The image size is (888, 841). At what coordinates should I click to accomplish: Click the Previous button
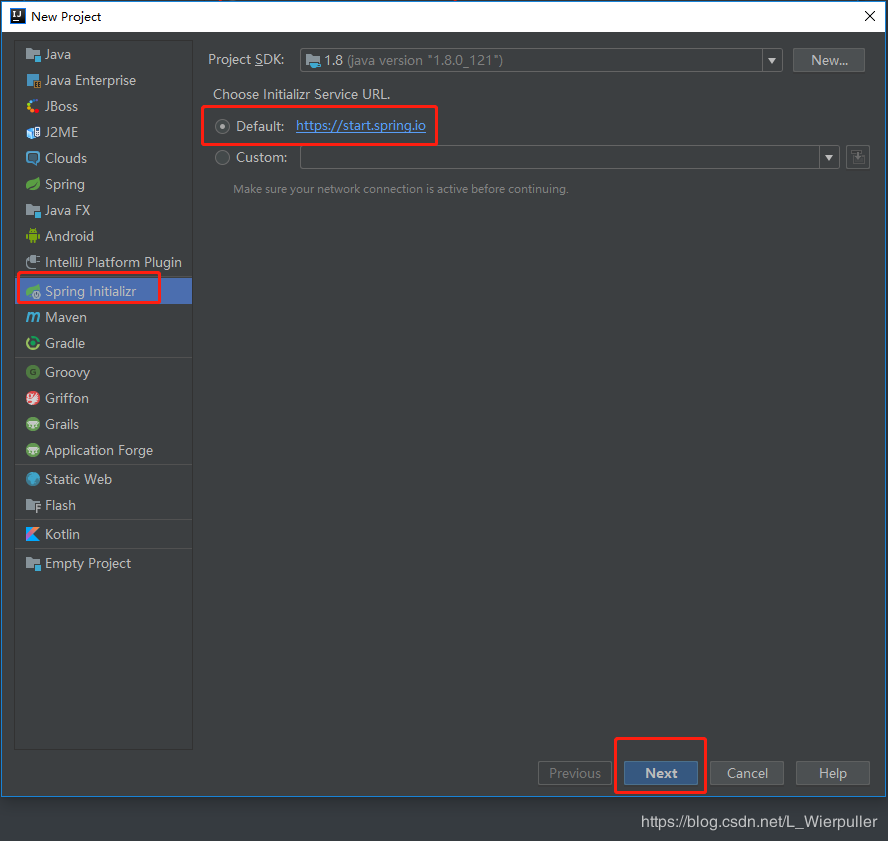[x=575, y=773]
